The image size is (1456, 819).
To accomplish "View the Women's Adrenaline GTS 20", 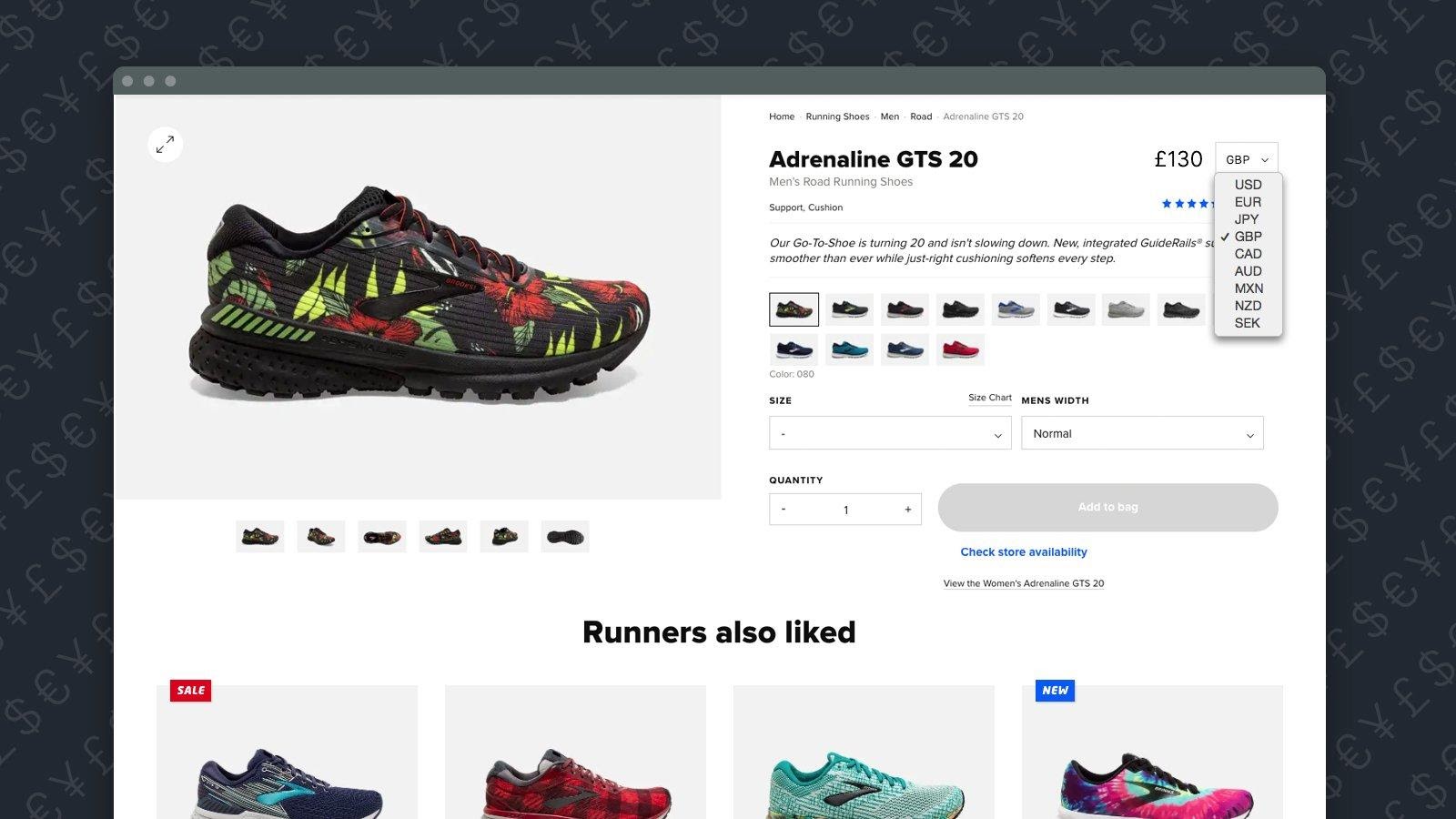I will click(1024, 583).
